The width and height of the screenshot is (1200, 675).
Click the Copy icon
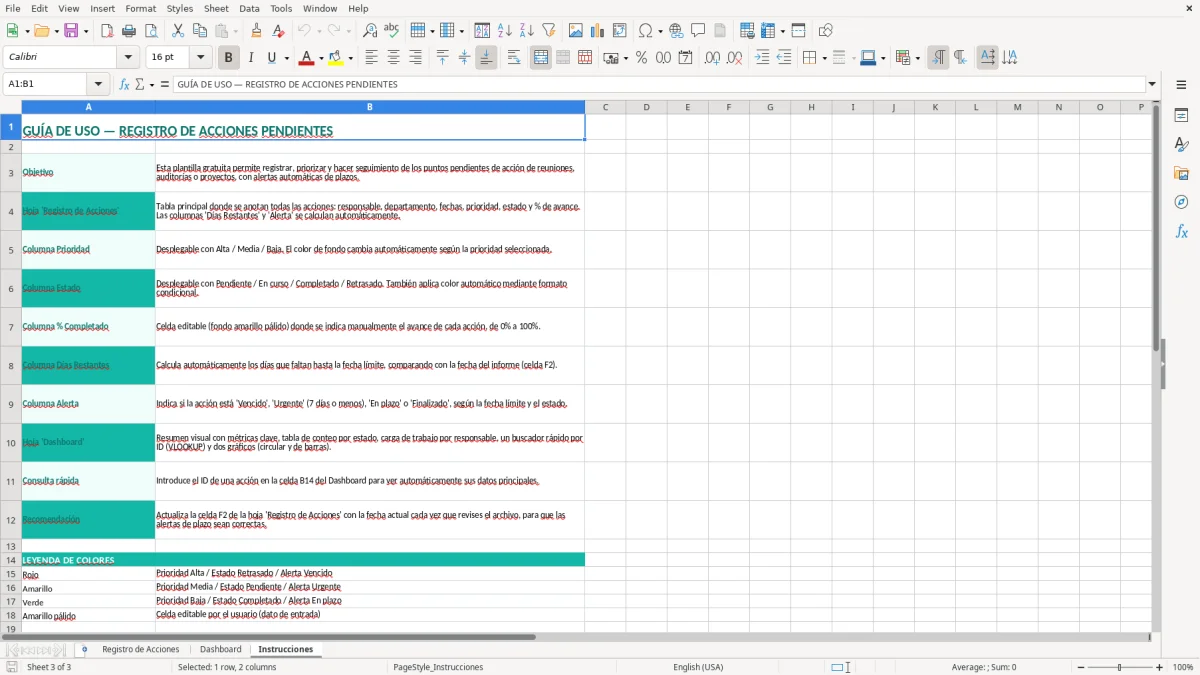click(199, 31)
